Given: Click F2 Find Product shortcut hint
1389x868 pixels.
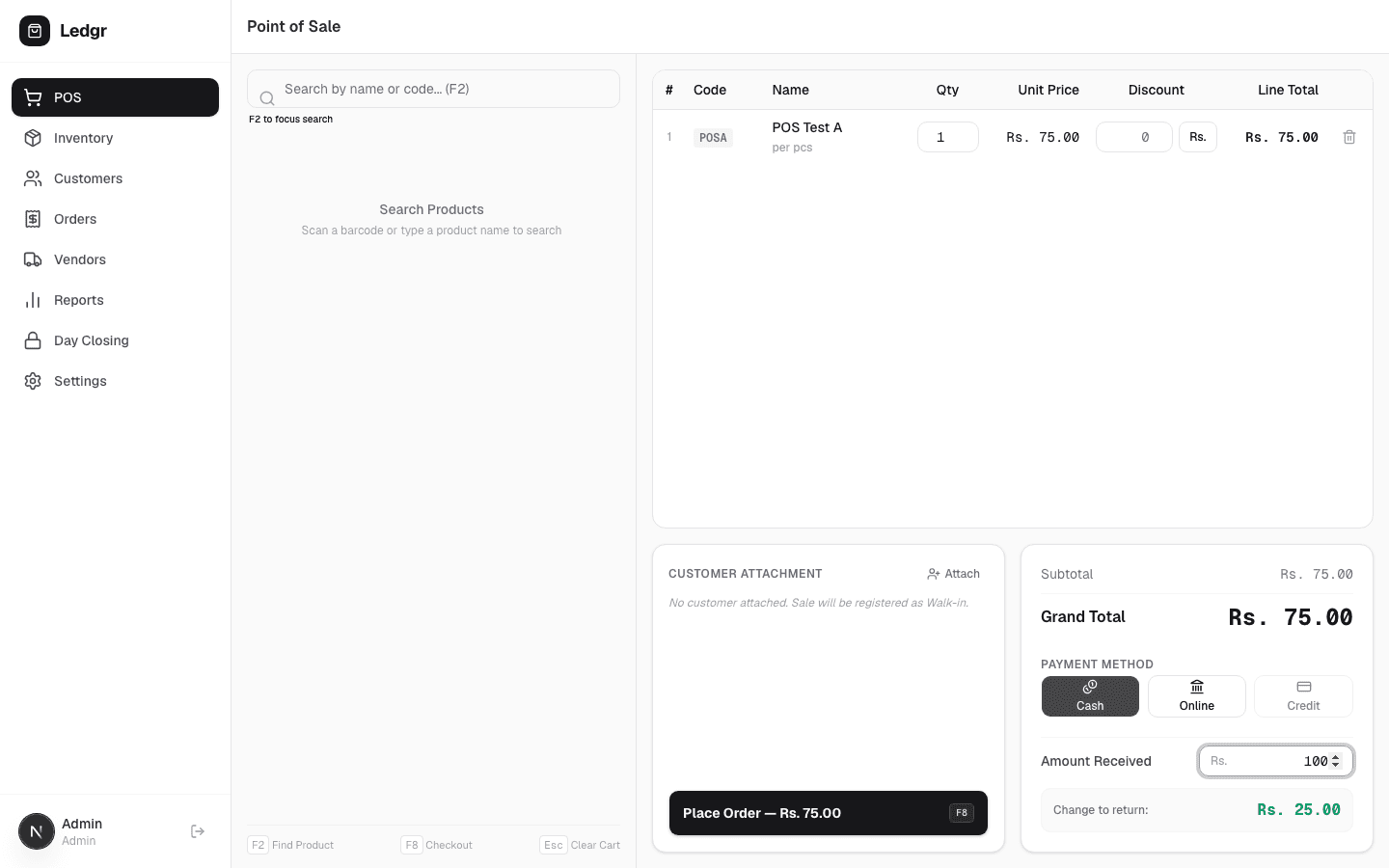Looking at the screenshot, I should 290,845.
